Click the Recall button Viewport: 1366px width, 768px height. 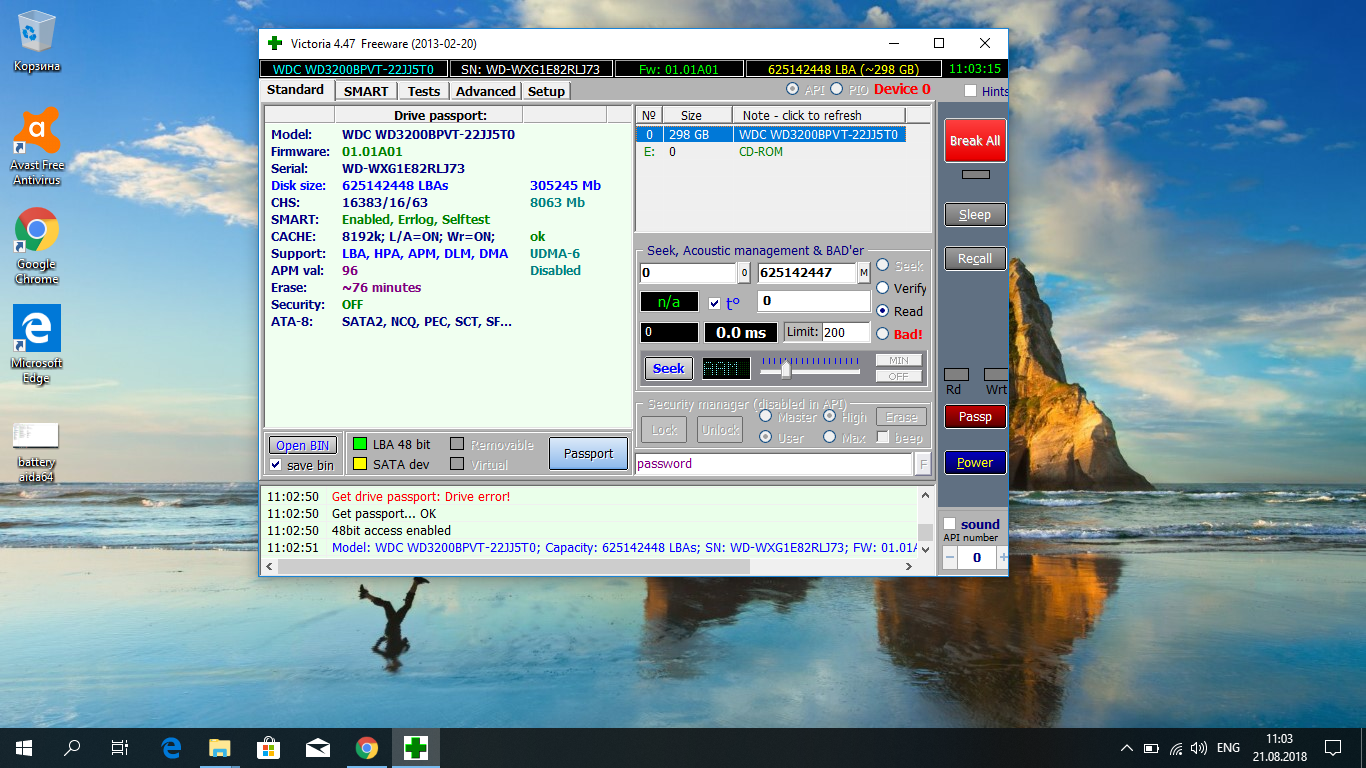tap(975, 258)
